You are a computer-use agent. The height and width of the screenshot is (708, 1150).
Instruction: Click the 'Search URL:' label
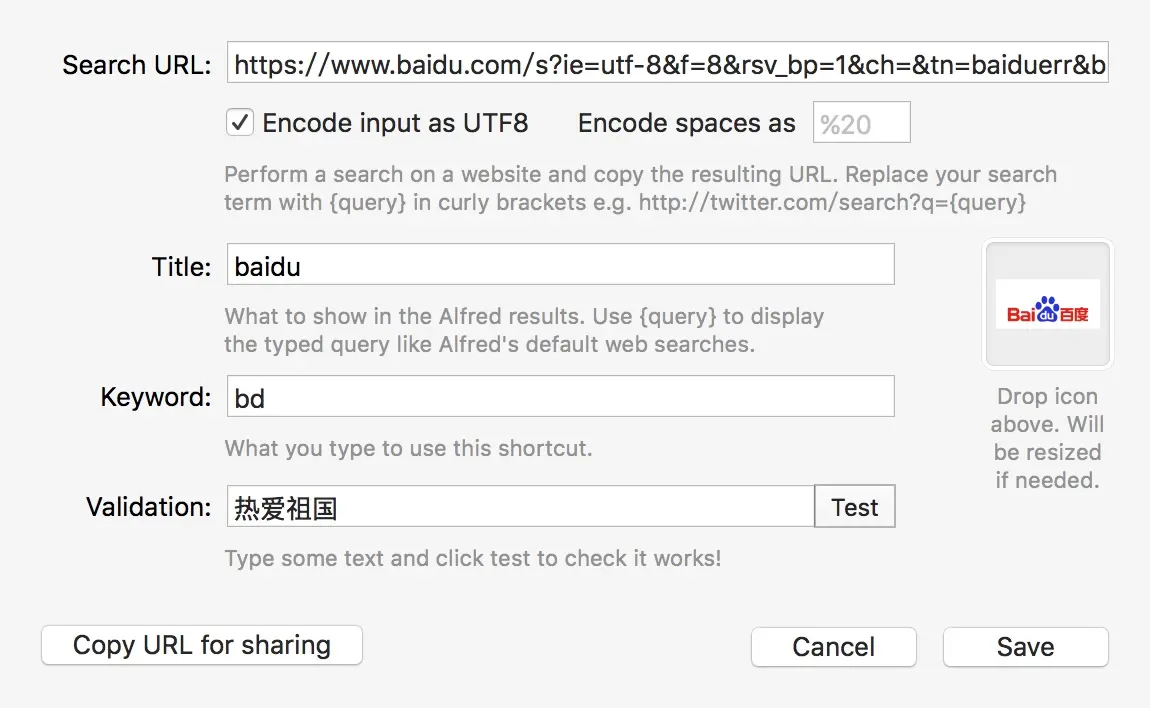point(137,66)
